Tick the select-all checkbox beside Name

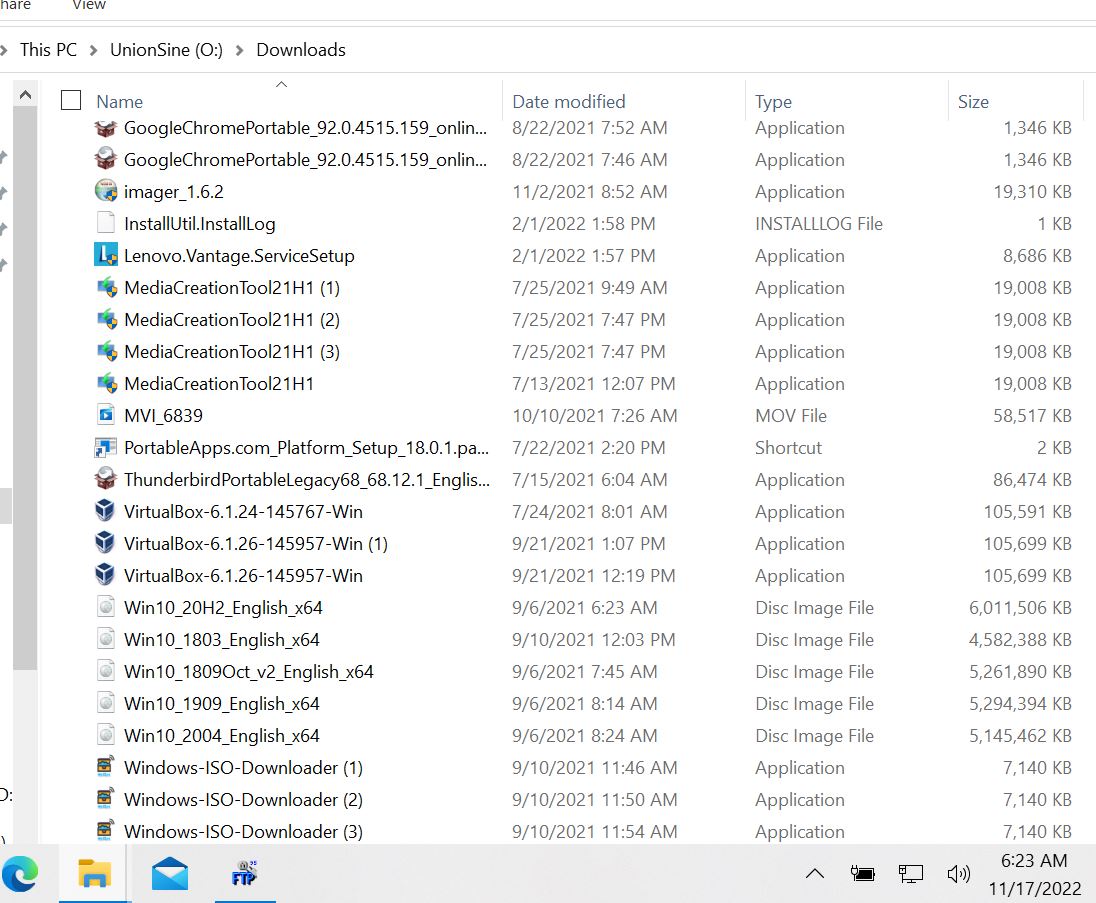[x=71, y=101]
